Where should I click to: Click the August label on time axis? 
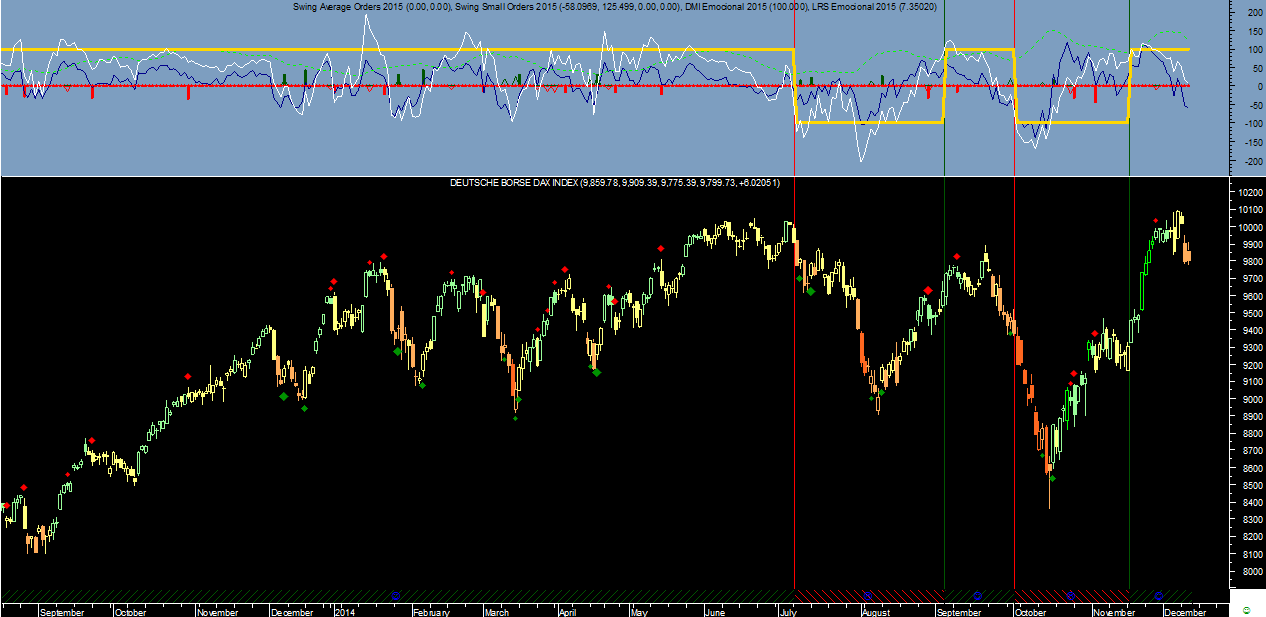[875, 612]
